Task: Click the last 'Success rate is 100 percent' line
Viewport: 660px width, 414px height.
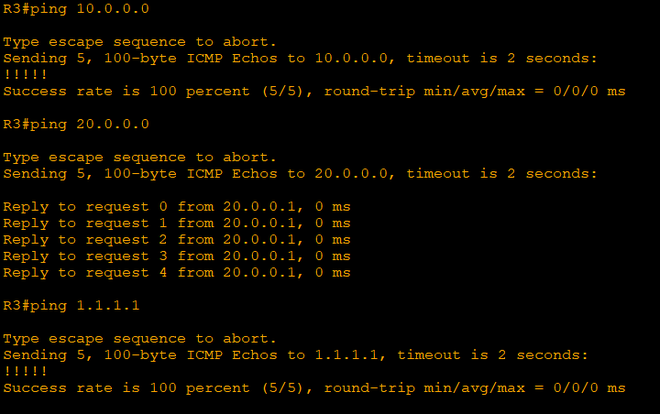Action: [314, 388]
